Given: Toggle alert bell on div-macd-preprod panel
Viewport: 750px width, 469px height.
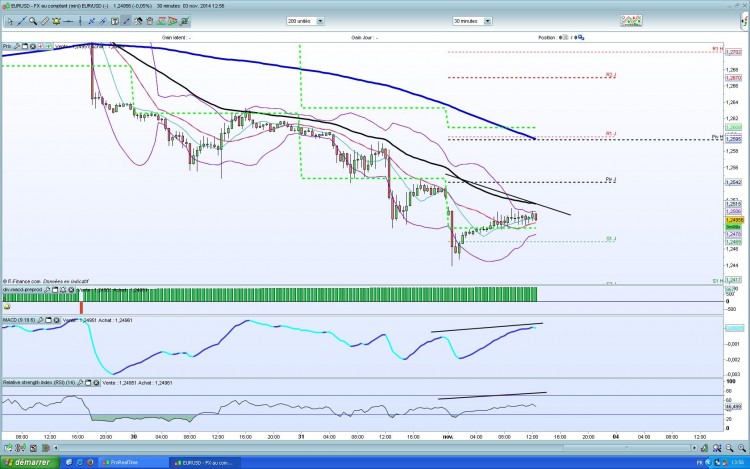Looking at the screenshot, I should (63, 290).
